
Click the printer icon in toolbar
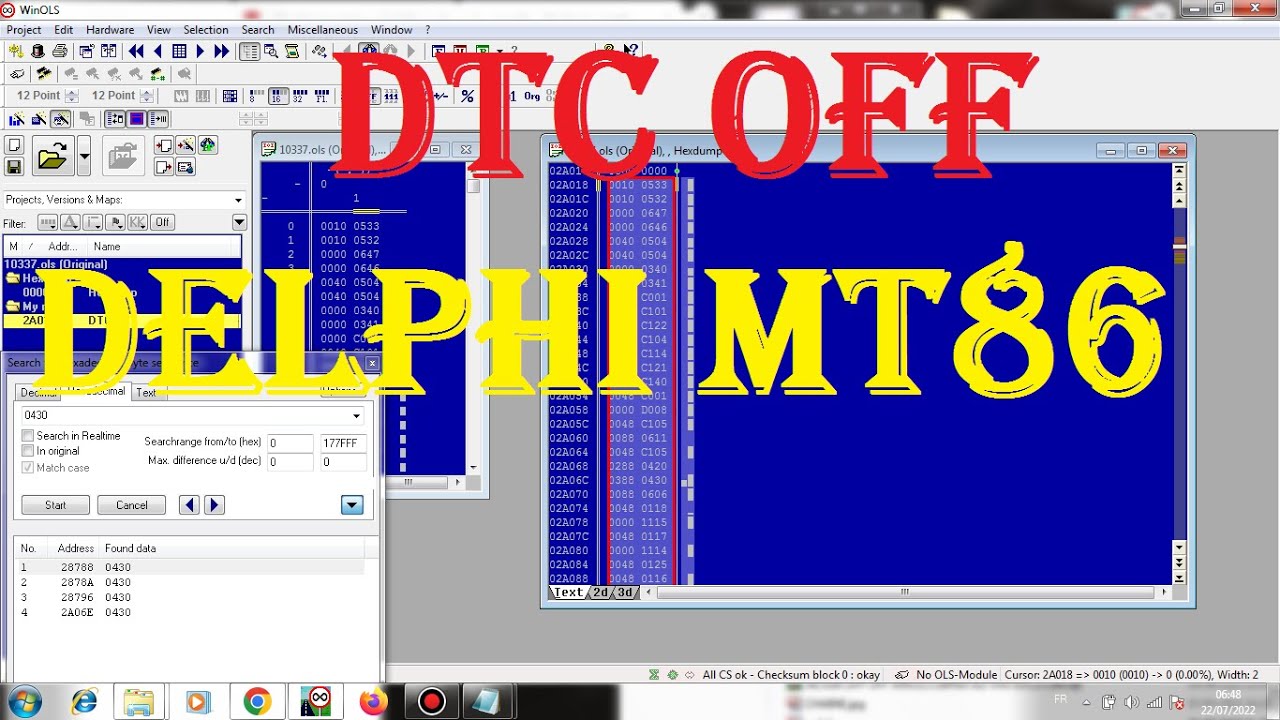click(60, 51)
